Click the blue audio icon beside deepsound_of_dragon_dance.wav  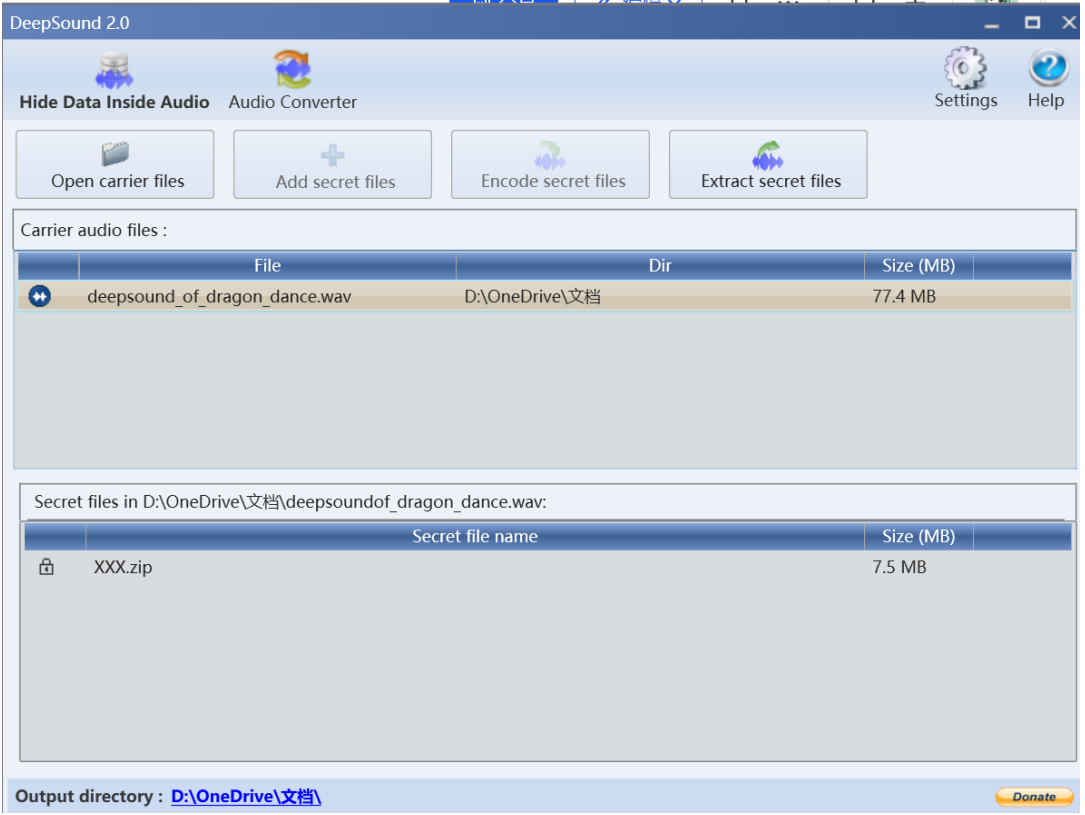(39, 296)
